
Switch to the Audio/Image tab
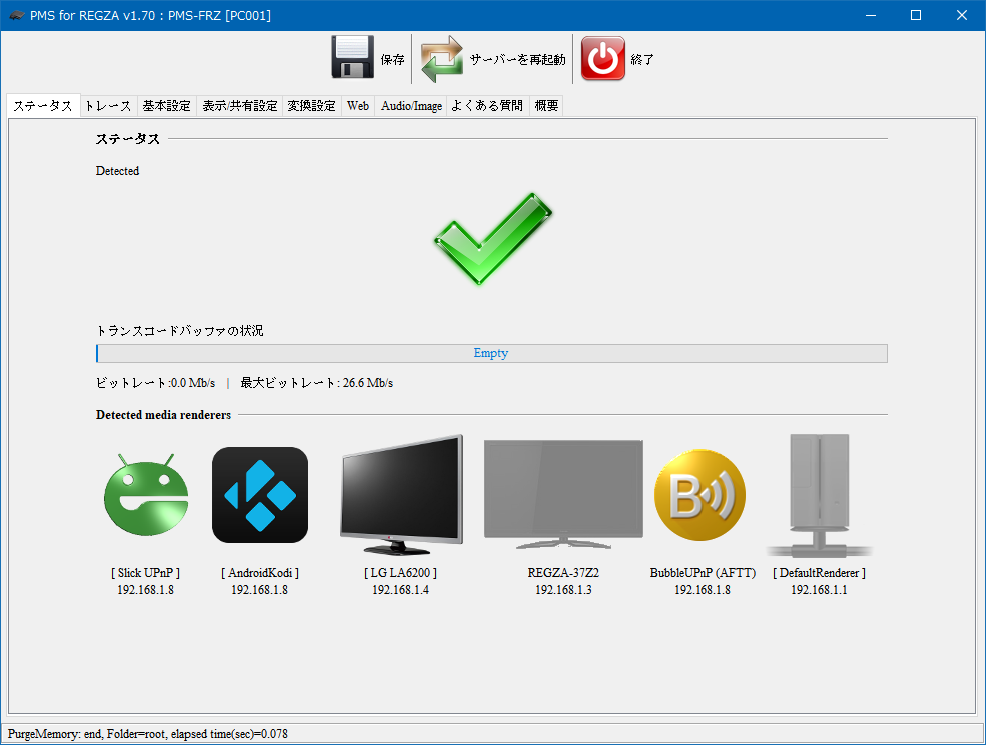[x=411, y=106]
